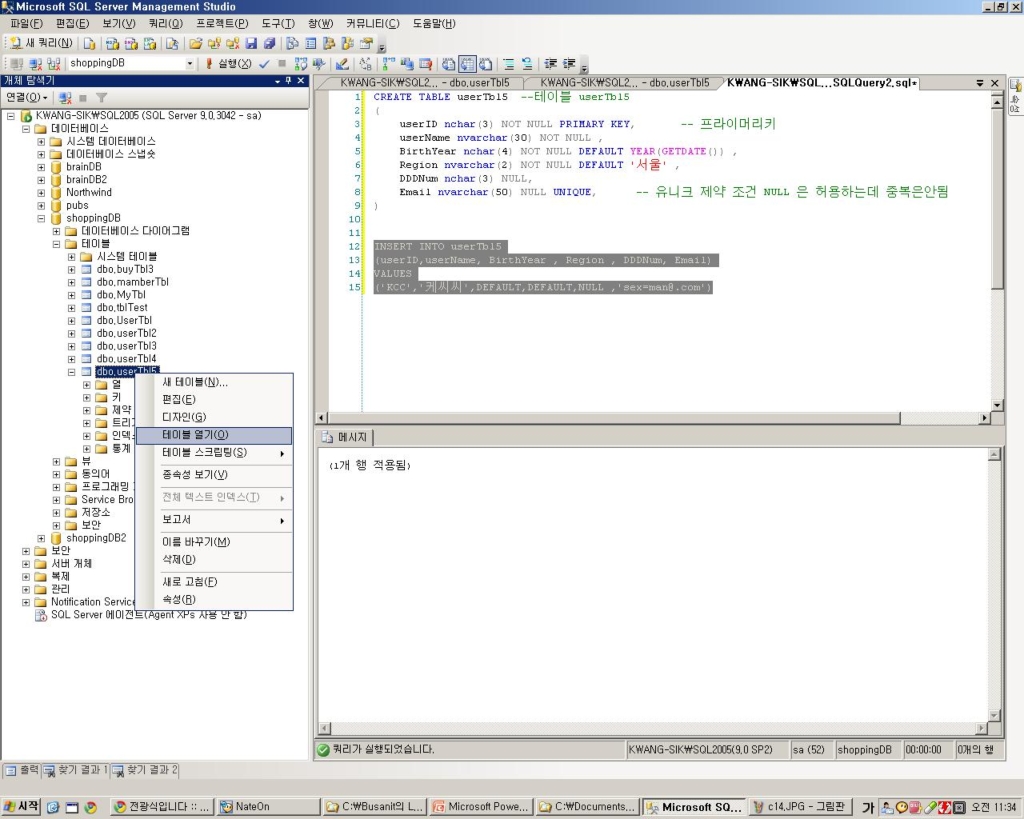Comment out the selected lines
This screenshot has width=1024, height=819.
tap(509, 63)
